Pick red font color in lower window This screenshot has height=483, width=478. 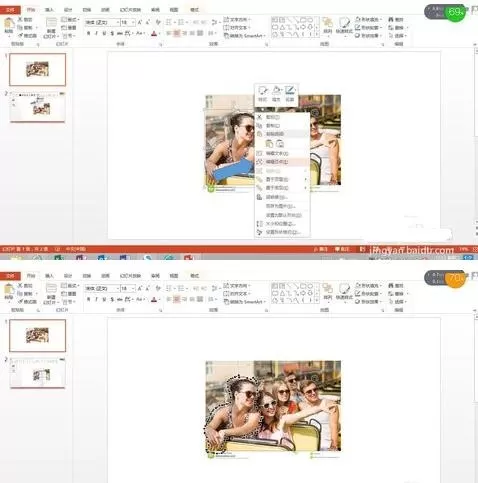click(154, 299)
